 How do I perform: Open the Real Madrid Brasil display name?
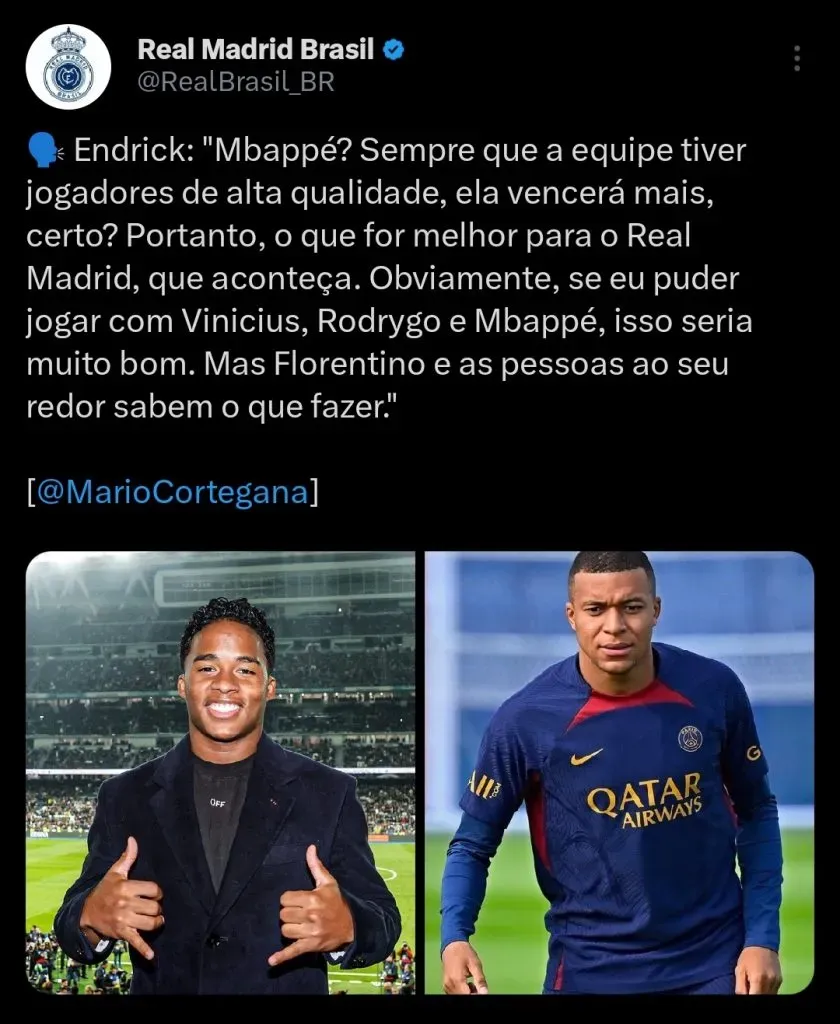pyautogui.click(x=255, y=50)
